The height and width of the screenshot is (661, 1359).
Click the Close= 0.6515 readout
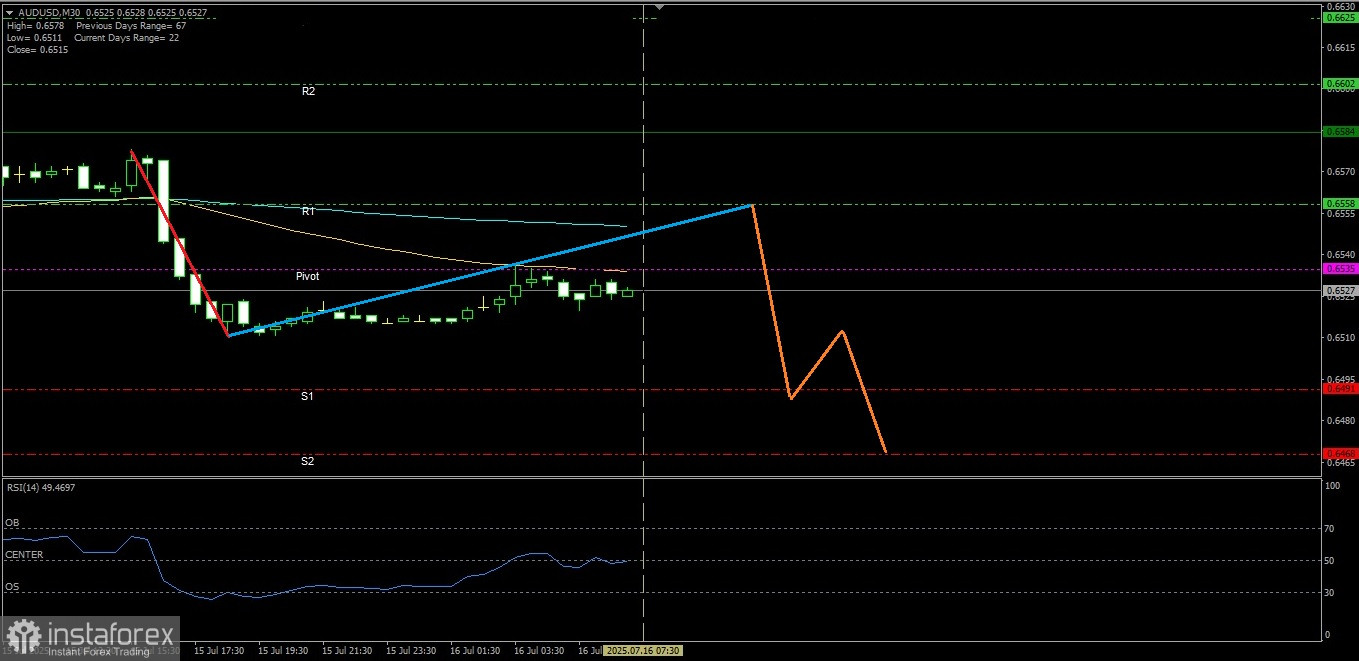coord(37,49)
